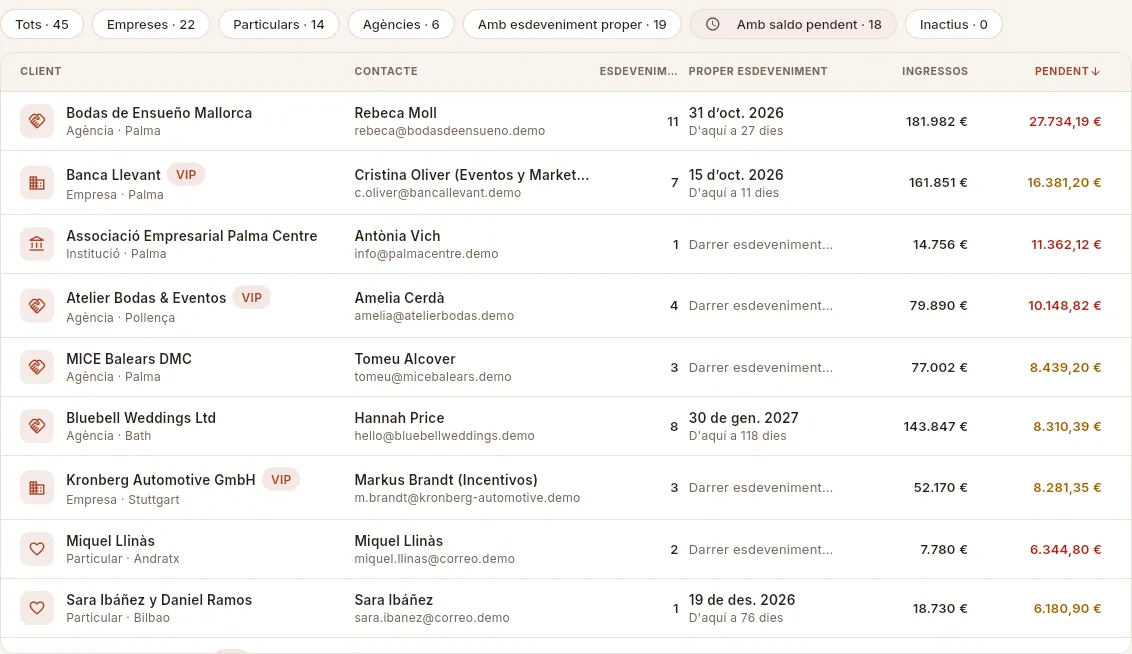Viewport: 1132px width, 654px height.
Task: Click pending amount 11.362,12 €
Action: (x=1066, y=245)
